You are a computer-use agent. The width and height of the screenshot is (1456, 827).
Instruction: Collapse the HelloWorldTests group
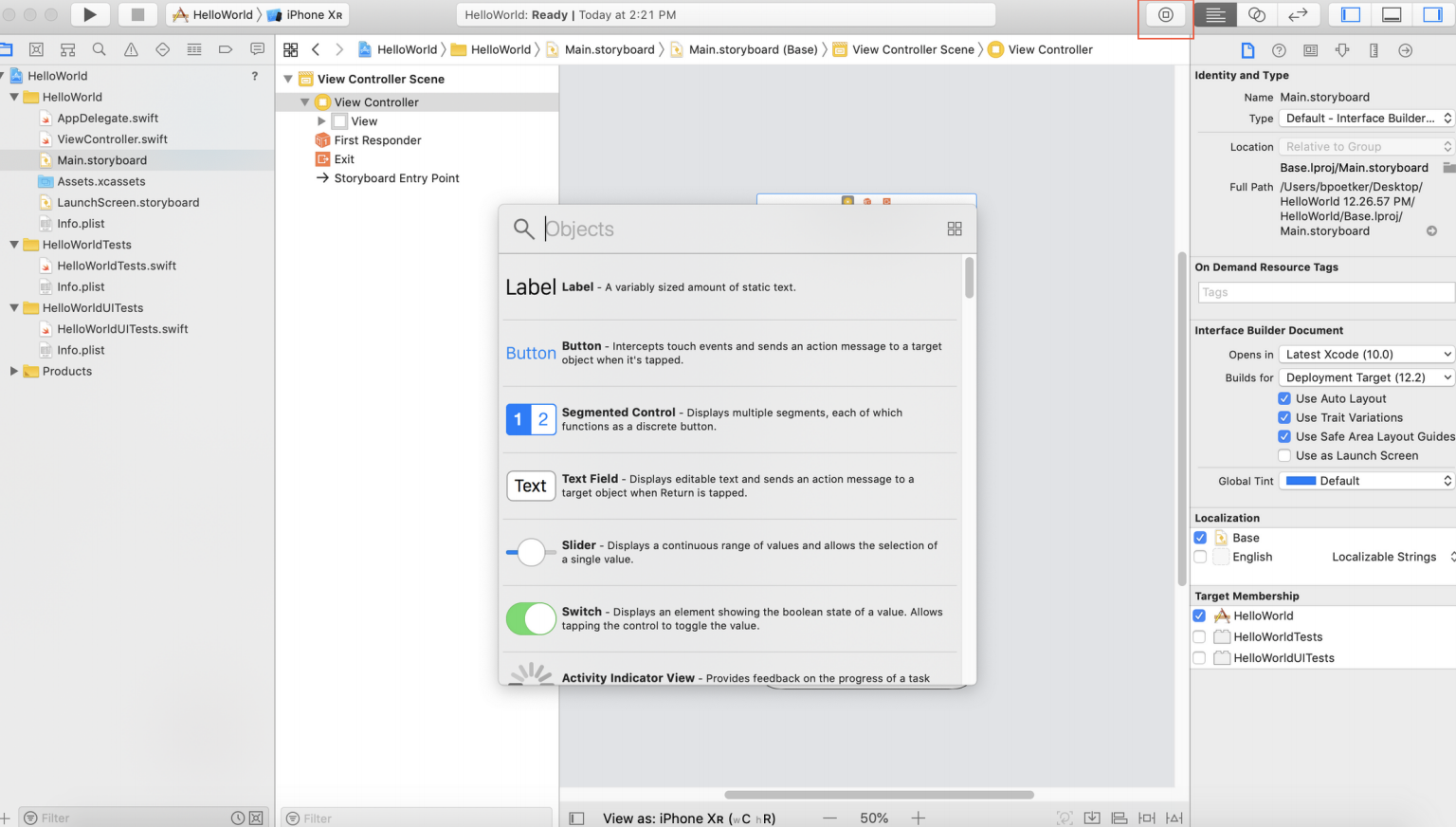[x=14, y=245]
